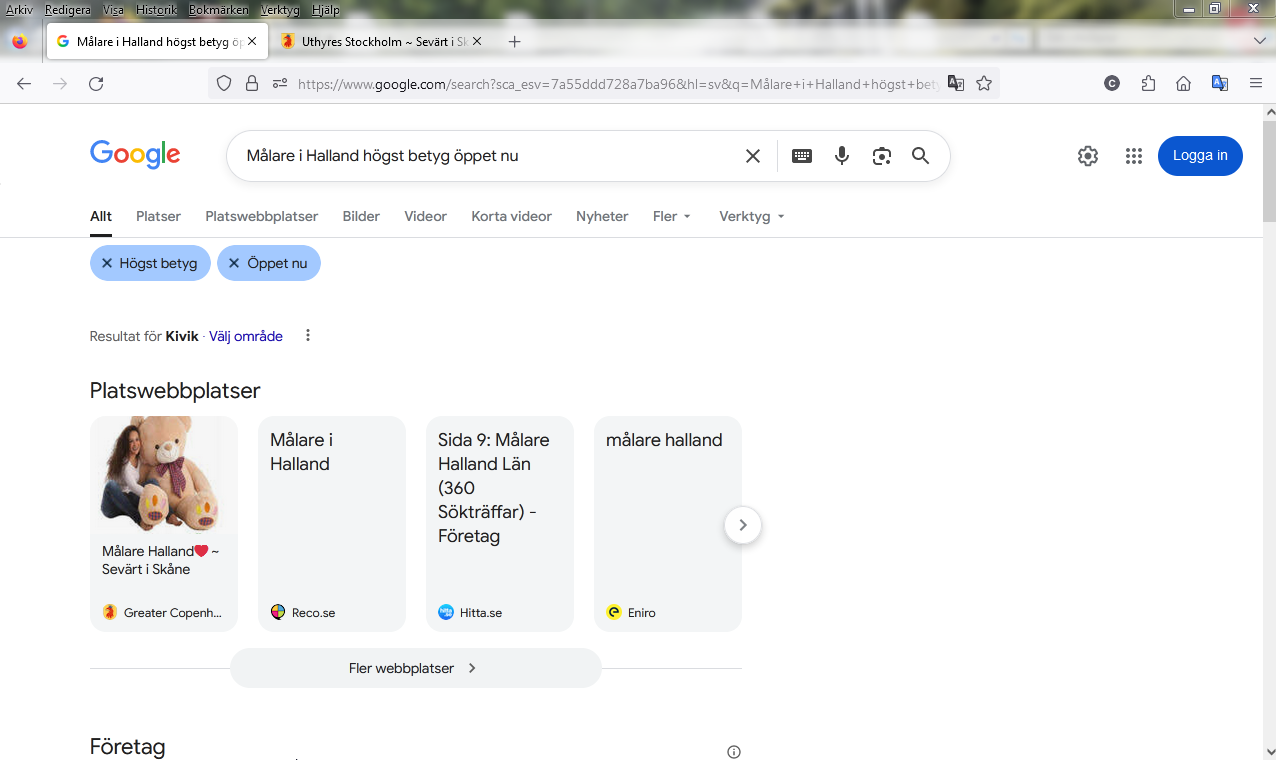
Task: Expand the Verktyg dropdown
Action: click(751, 216)
